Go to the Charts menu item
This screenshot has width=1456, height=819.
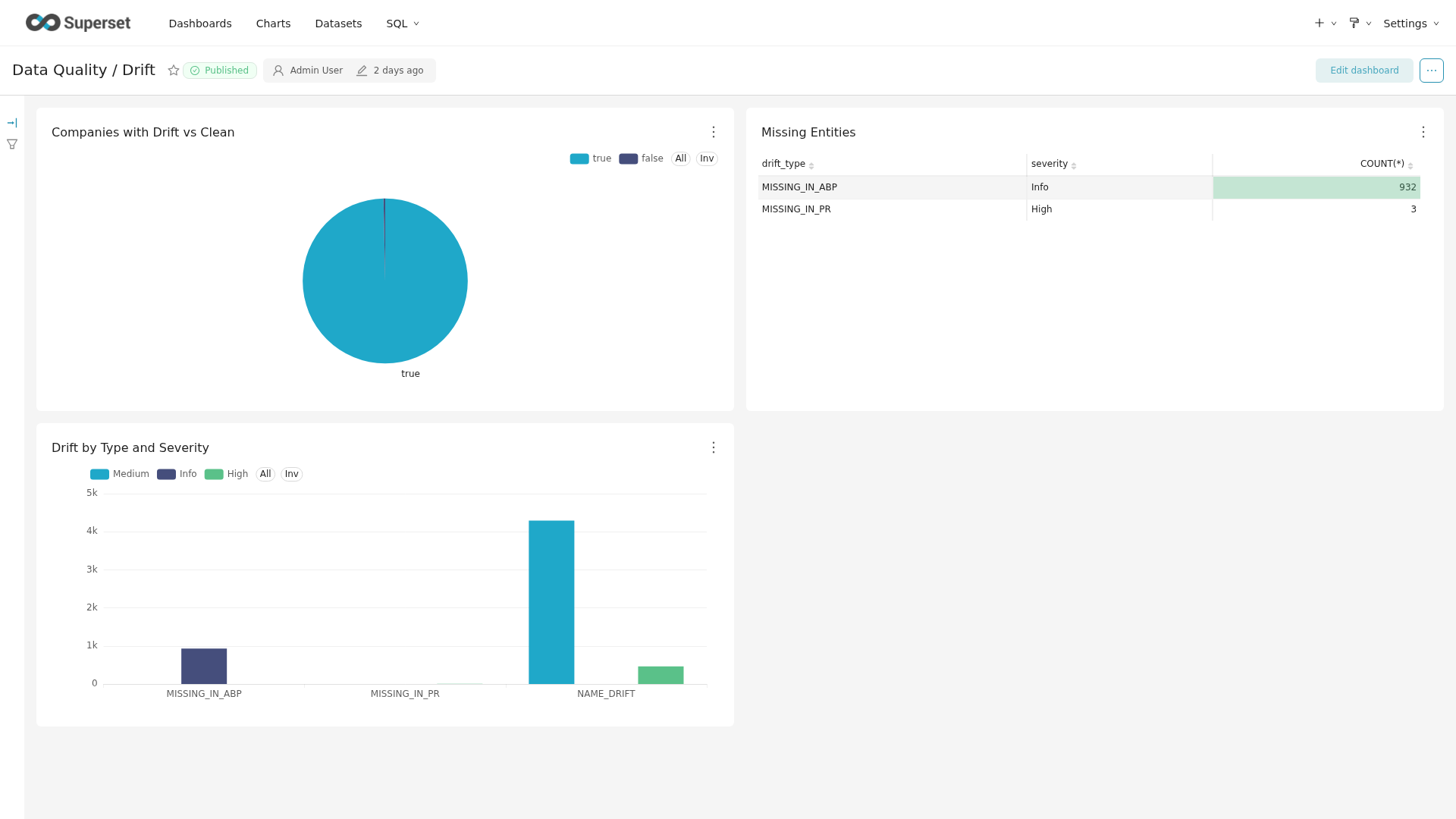click(273, 24)
